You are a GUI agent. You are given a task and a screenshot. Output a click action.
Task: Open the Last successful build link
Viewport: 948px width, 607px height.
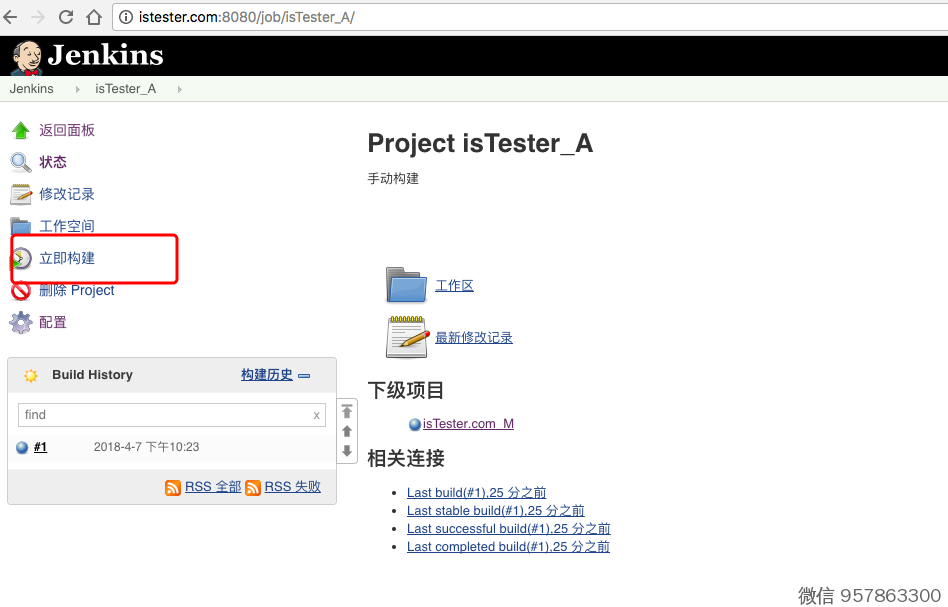(x=508, y=529)
